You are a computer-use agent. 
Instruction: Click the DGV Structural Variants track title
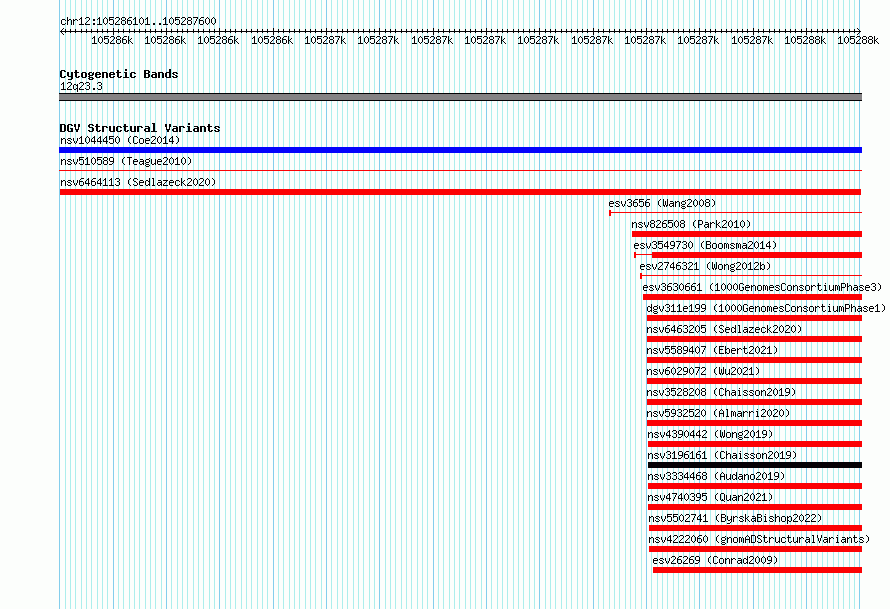coord(140,128)
